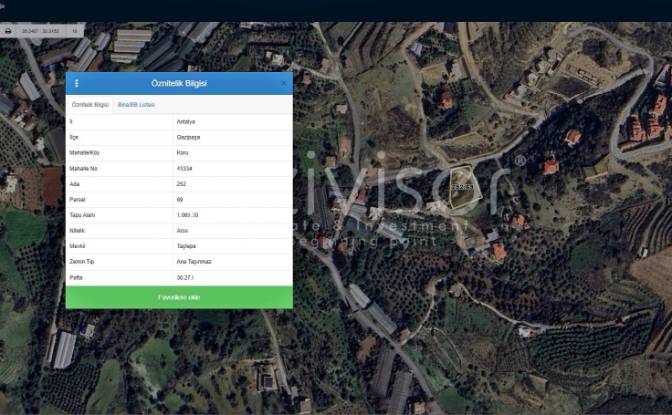Screen dimensions: 672x415
Task: Add parcel to favorites with green button
Action: coord(179,297)
